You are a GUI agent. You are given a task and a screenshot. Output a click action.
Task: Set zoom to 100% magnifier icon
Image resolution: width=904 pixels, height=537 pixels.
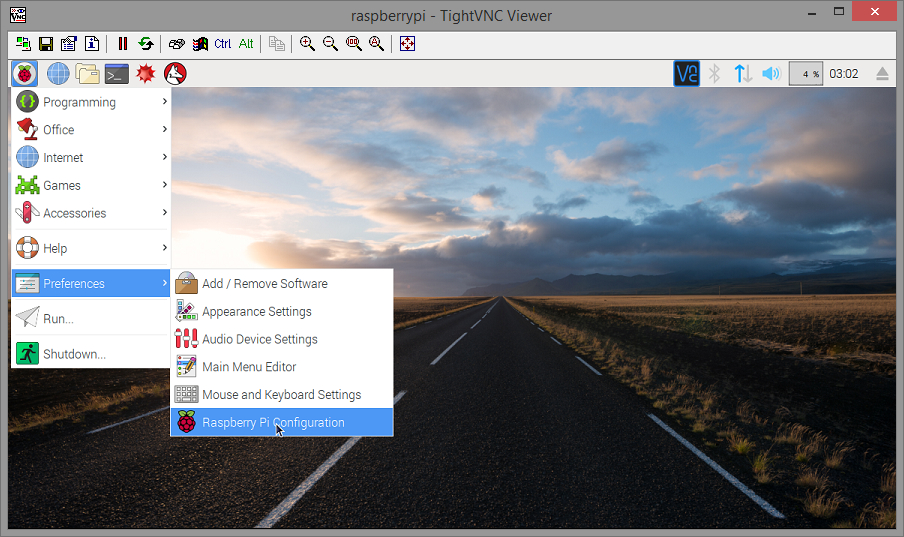pyautogui.click(x=353, y=44)
